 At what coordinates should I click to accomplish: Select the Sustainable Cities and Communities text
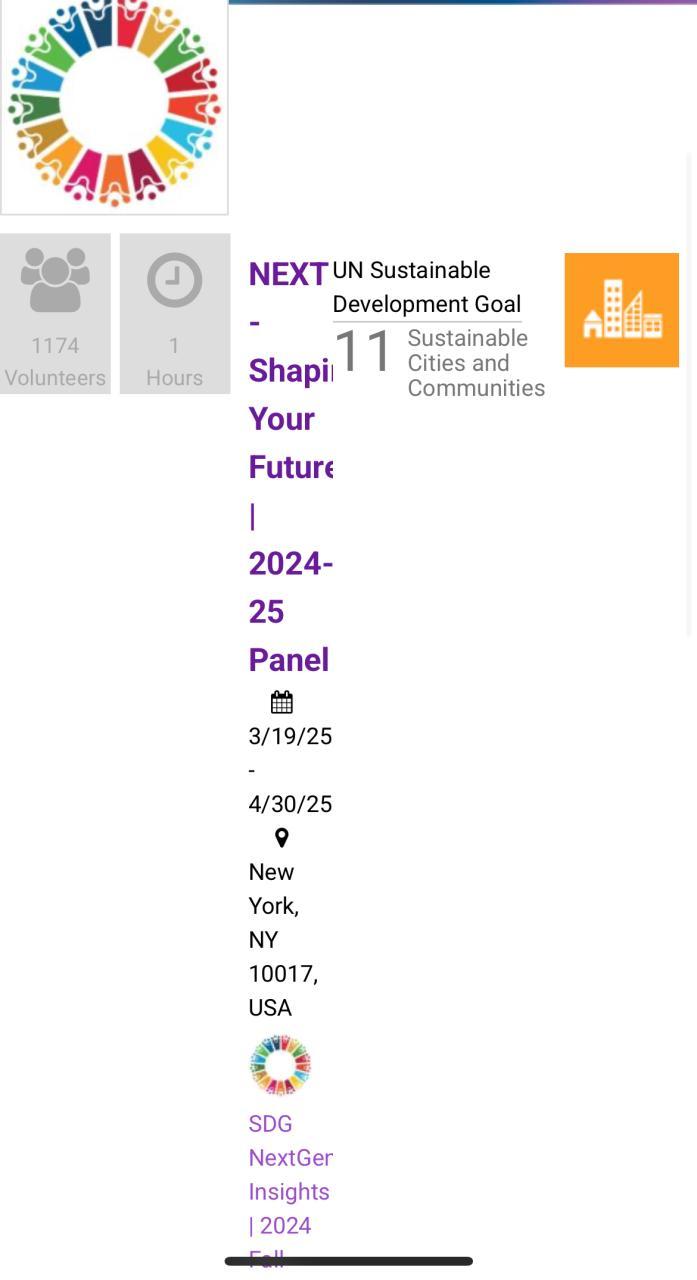(x=475, y=363)
